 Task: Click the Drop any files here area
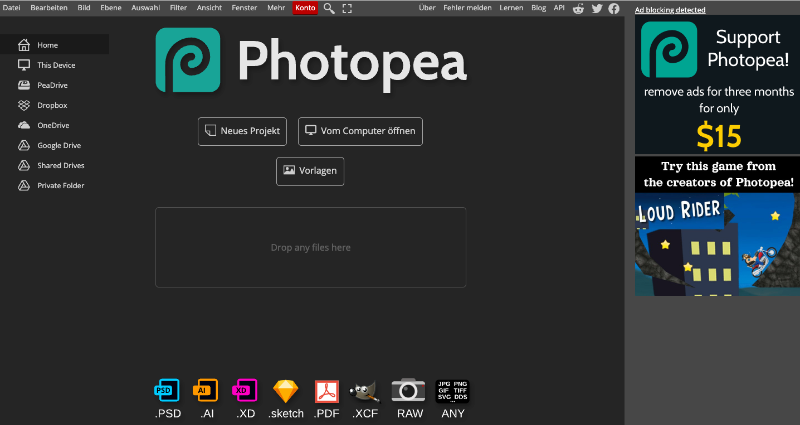click(x=311, y=247)
